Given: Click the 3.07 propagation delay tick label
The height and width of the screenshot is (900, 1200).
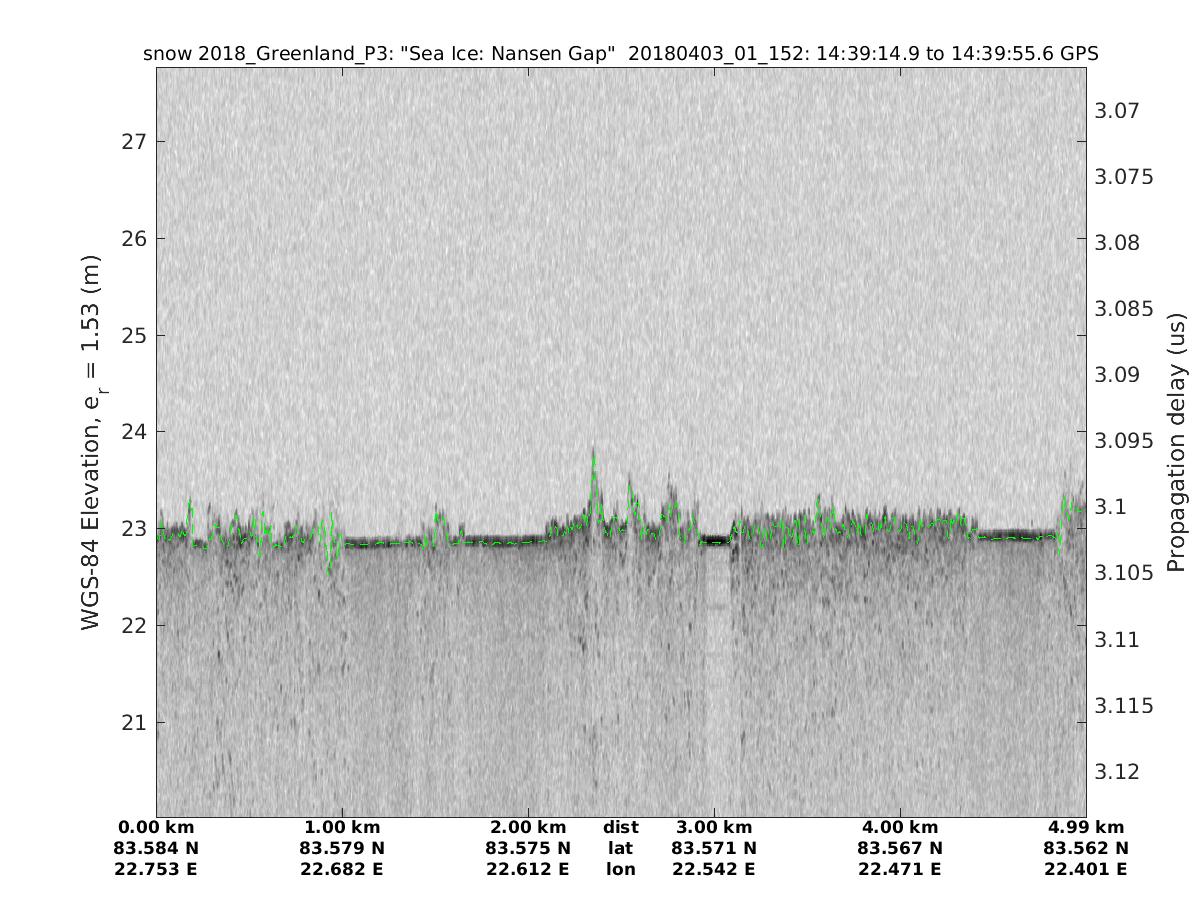Looking at the screenshot, I should pyautogui.click(x=1116, y=110).
